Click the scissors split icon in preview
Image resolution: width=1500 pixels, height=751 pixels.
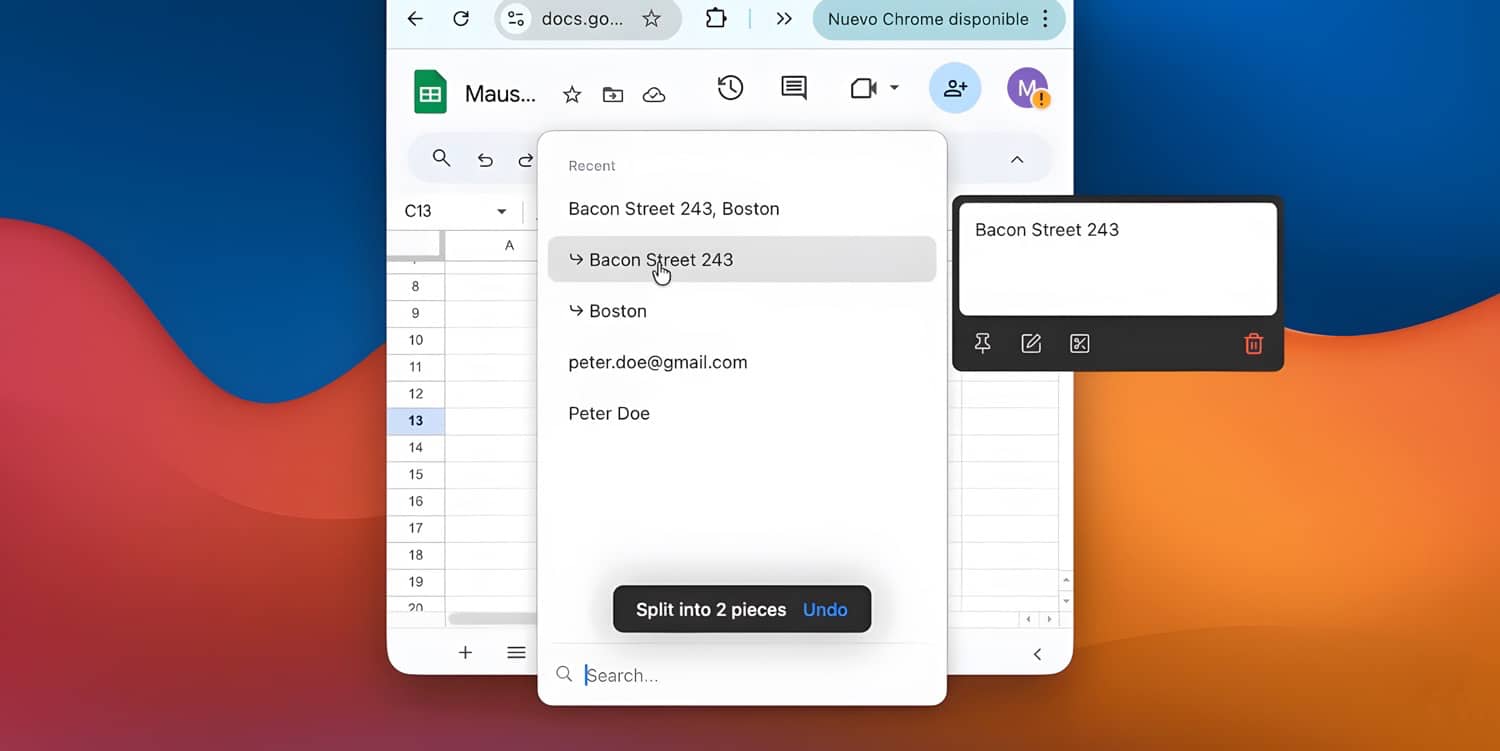[x=1079, y=344]
